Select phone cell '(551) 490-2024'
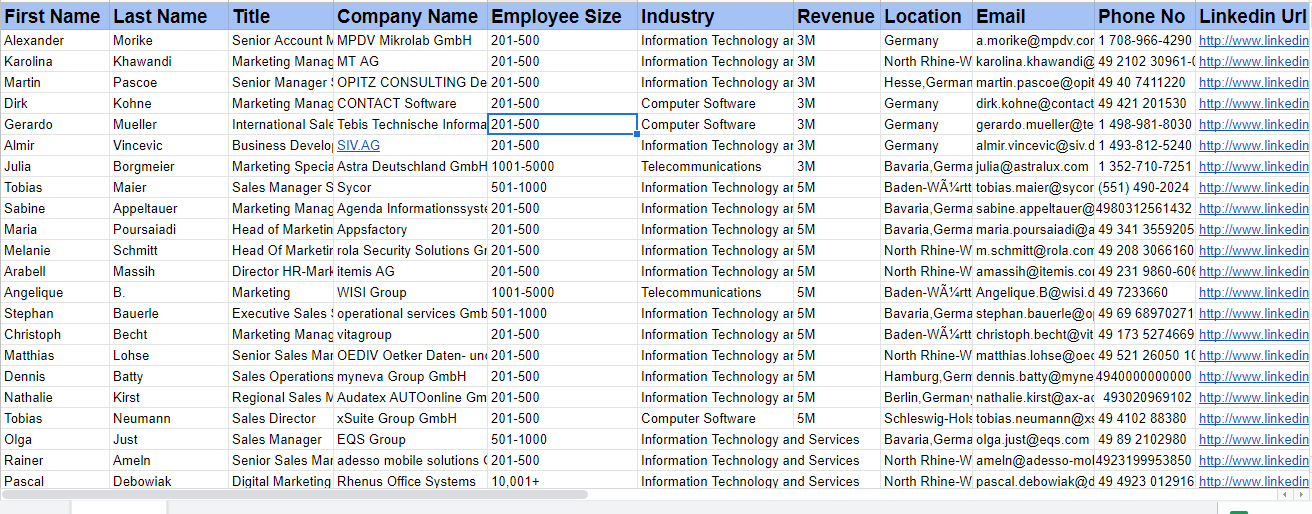This screenshot has width=1312, height=514. tap(1146, 187)
